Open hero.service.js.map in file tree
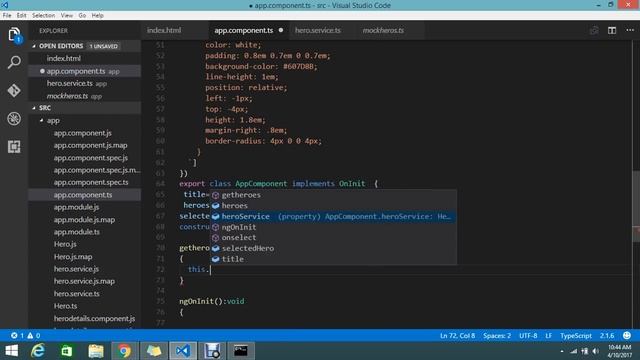This screenshot has height=360, width=640. click(85, 281)
